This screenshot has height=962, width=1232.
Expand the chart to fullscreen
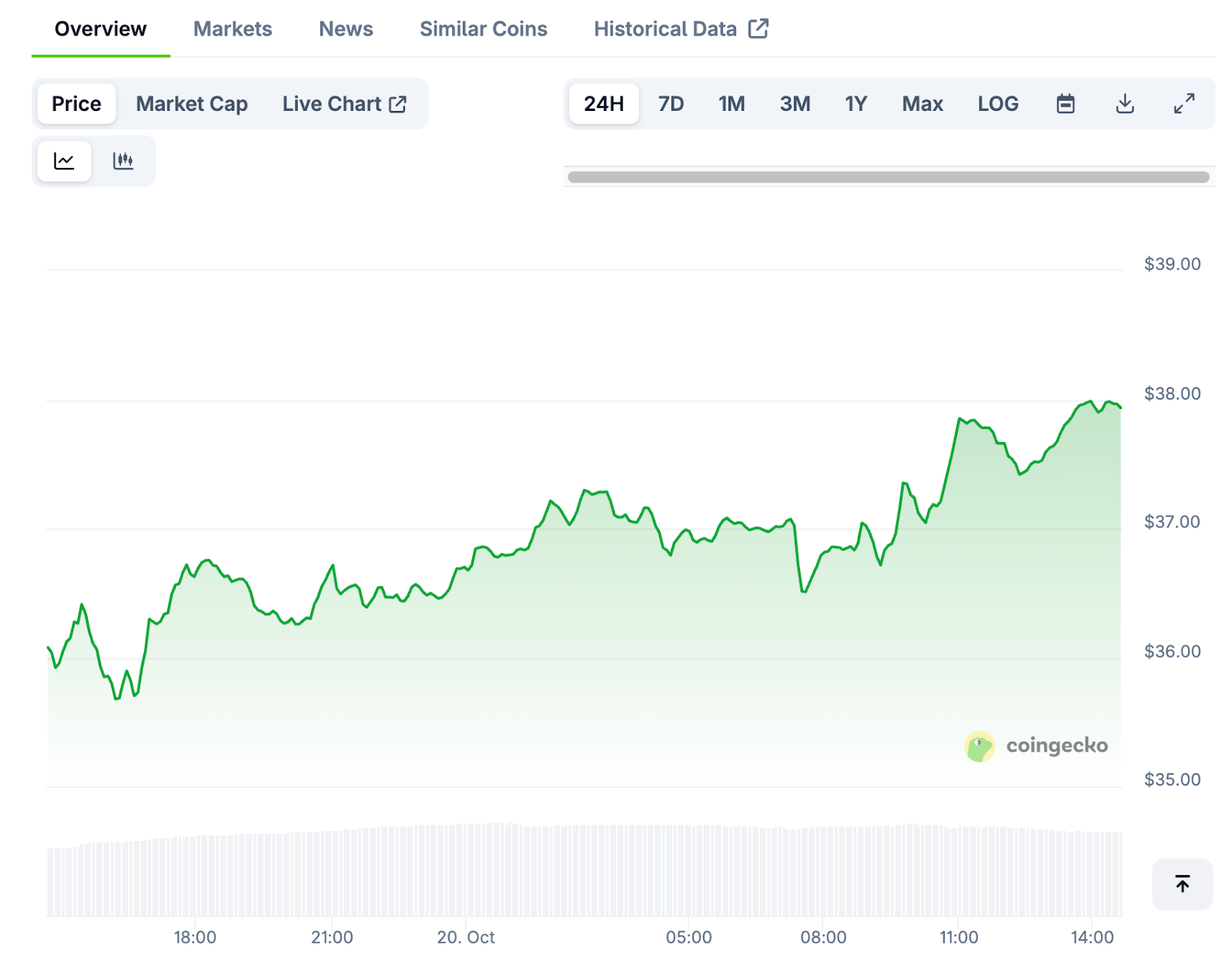(x=1183, y=104)
